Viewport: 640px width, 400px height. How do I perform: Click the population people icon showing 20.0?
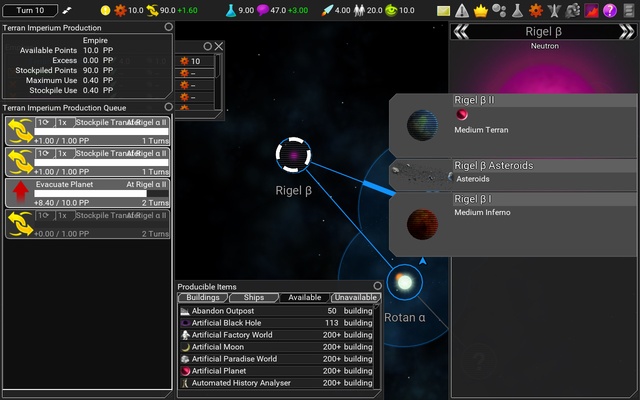pyautogui.click(x=359, y=11)
